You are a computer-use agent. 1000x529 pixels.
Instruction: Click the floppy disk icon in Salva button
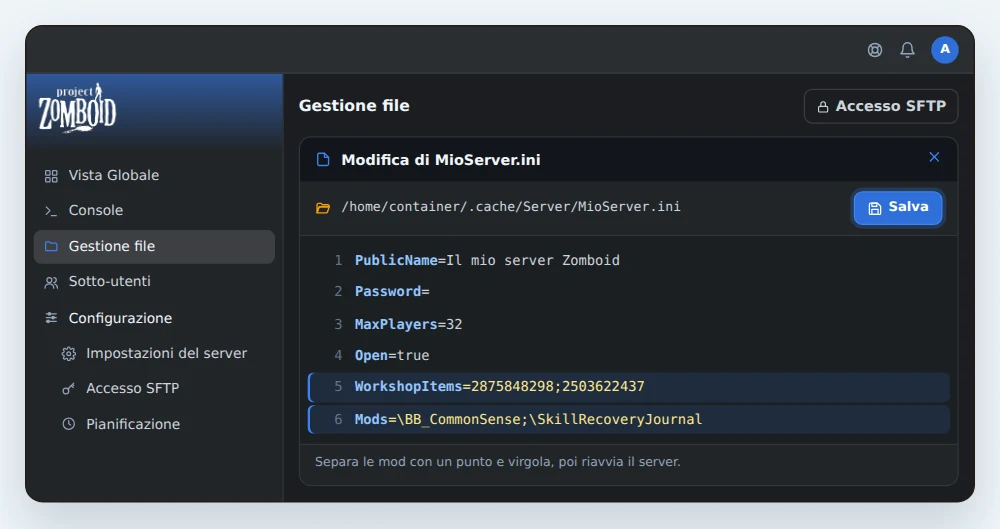(x=875, y=208)
